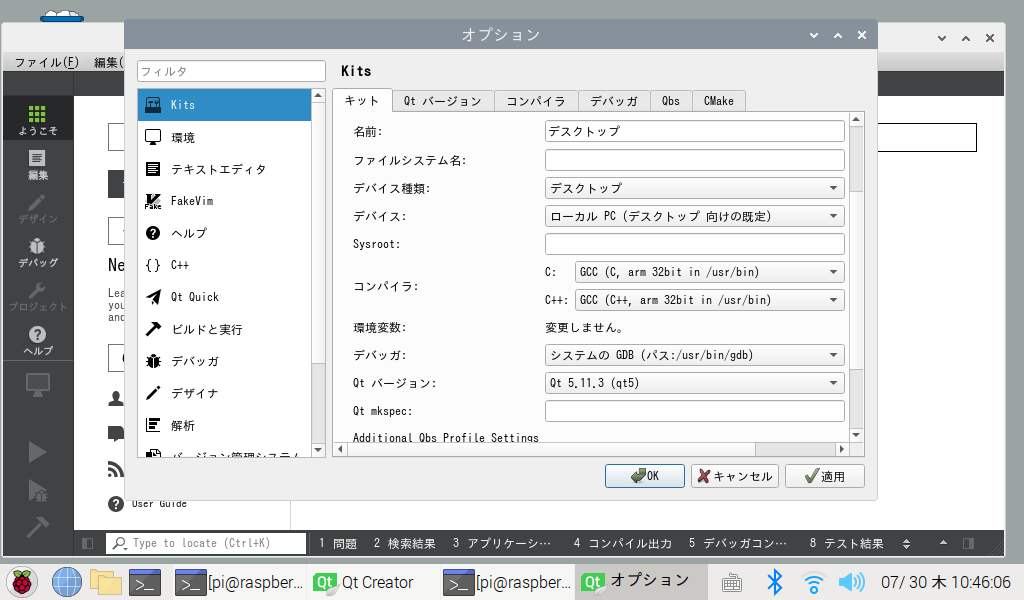This screenshot has height=600, width=1024.
Task: Click 適用 (Apply) button
Action: click(825, 476)
